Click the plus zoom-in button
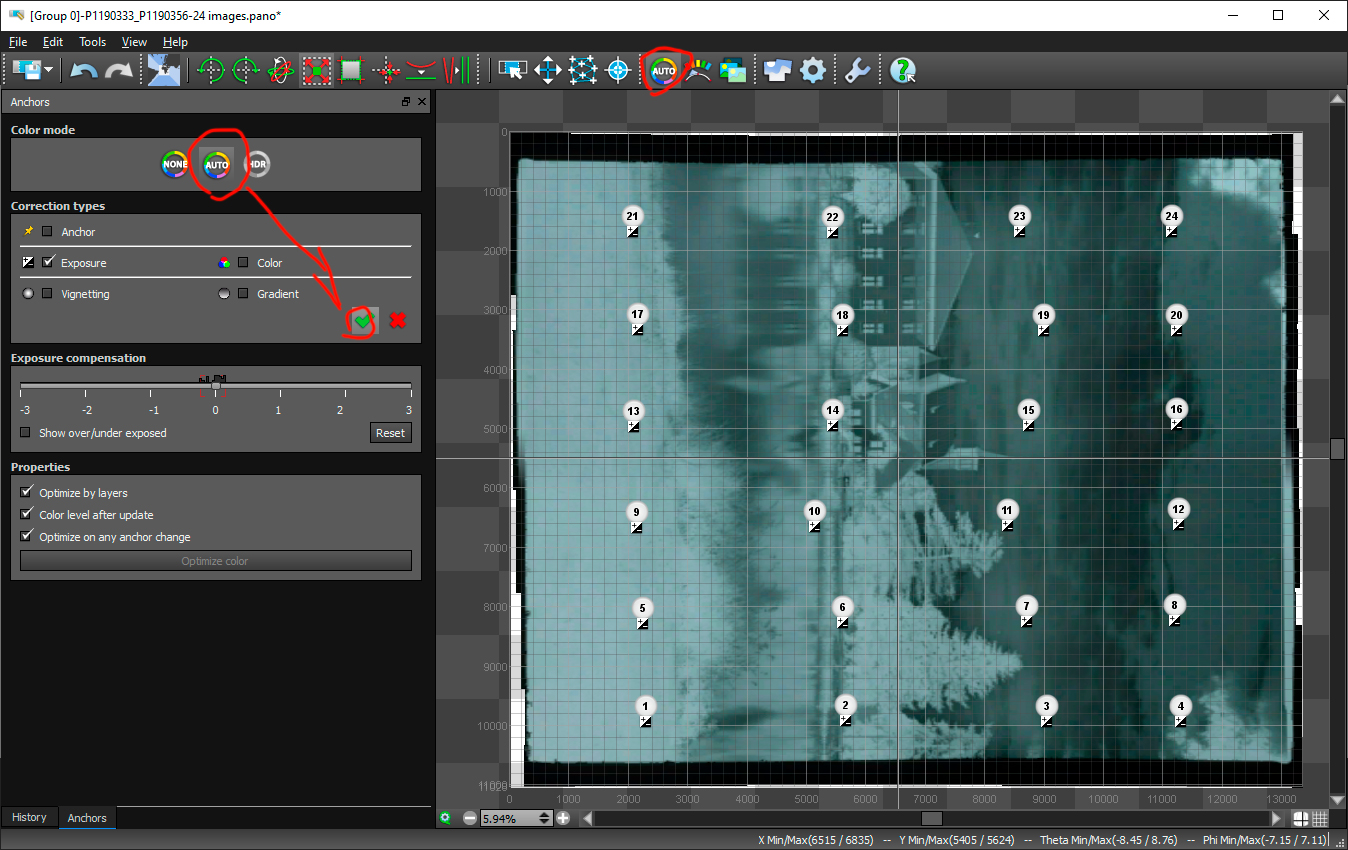Viewport: 1348px width, 850px height. pos(563,818)
